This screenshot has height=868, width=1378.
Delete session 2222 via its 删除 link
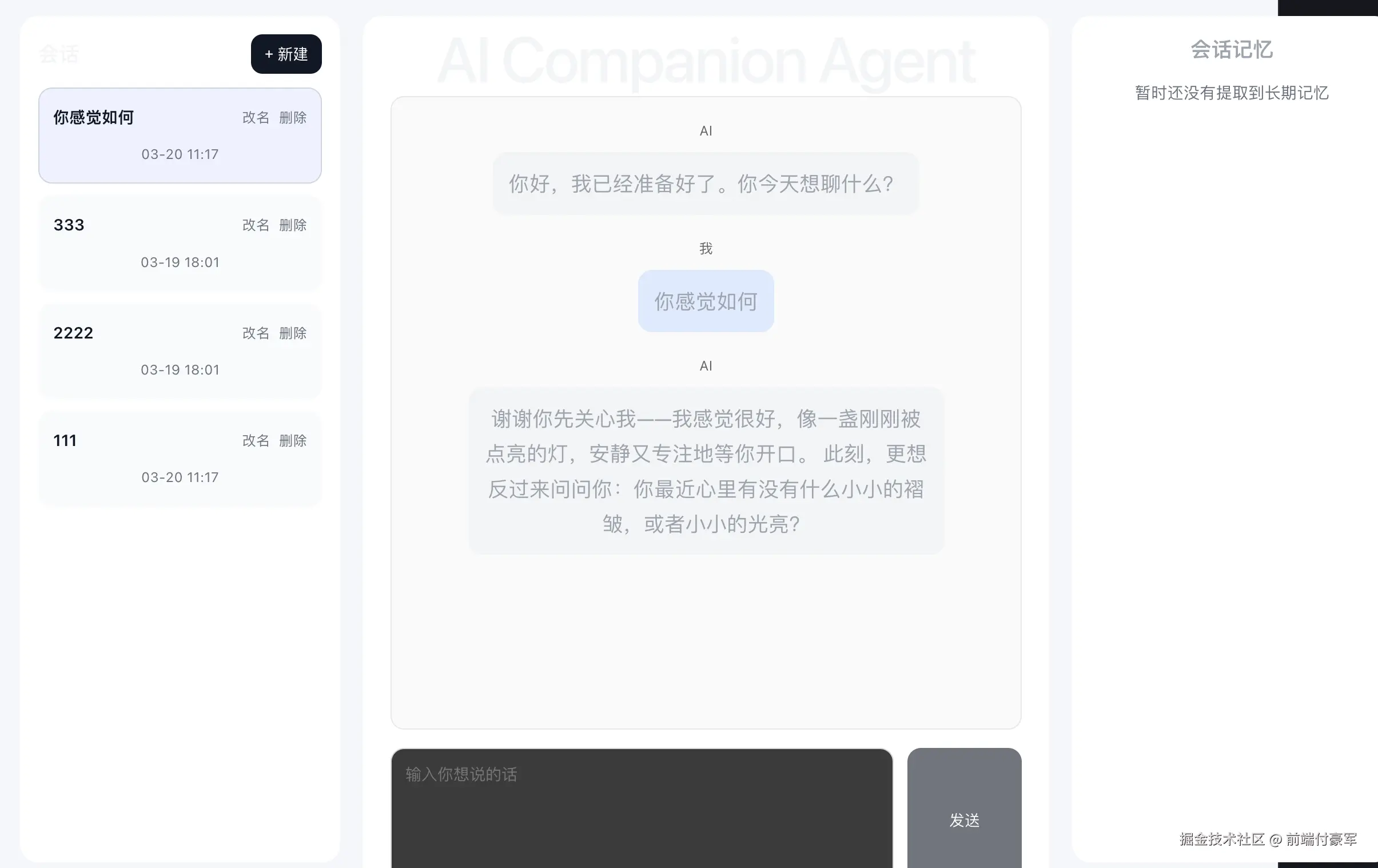(x=292, y=332)
